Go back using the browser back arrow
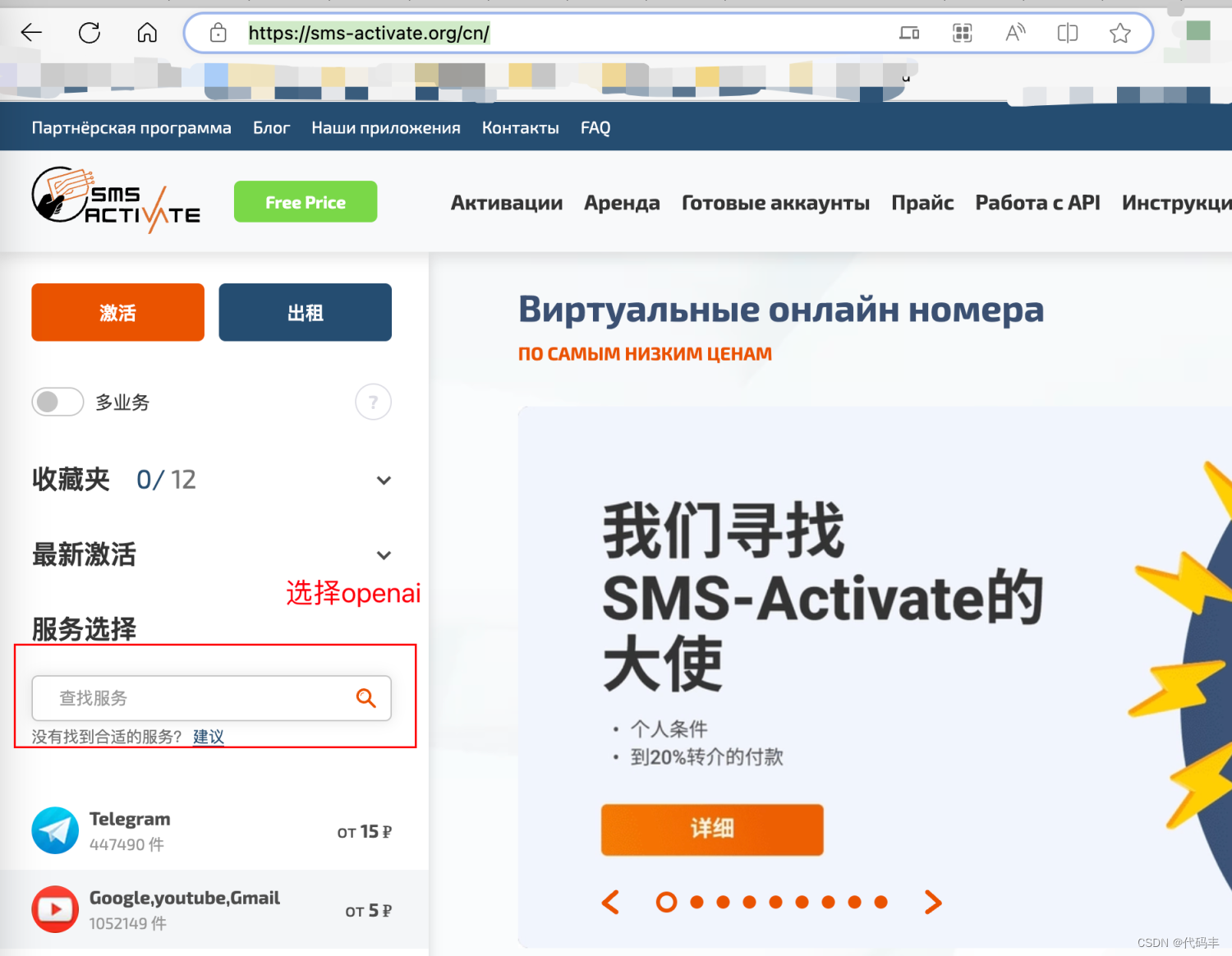 pyautogui.click(x=31, y=33)
